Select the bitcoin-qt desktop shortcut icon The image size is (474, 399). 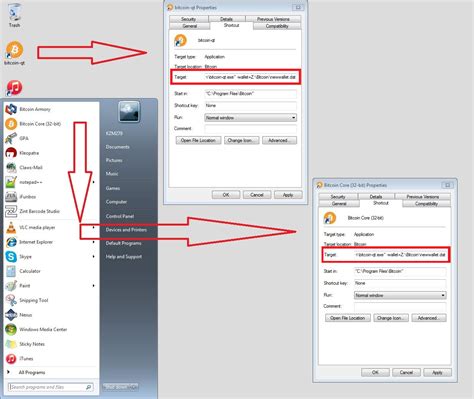(x=14, y=53)
